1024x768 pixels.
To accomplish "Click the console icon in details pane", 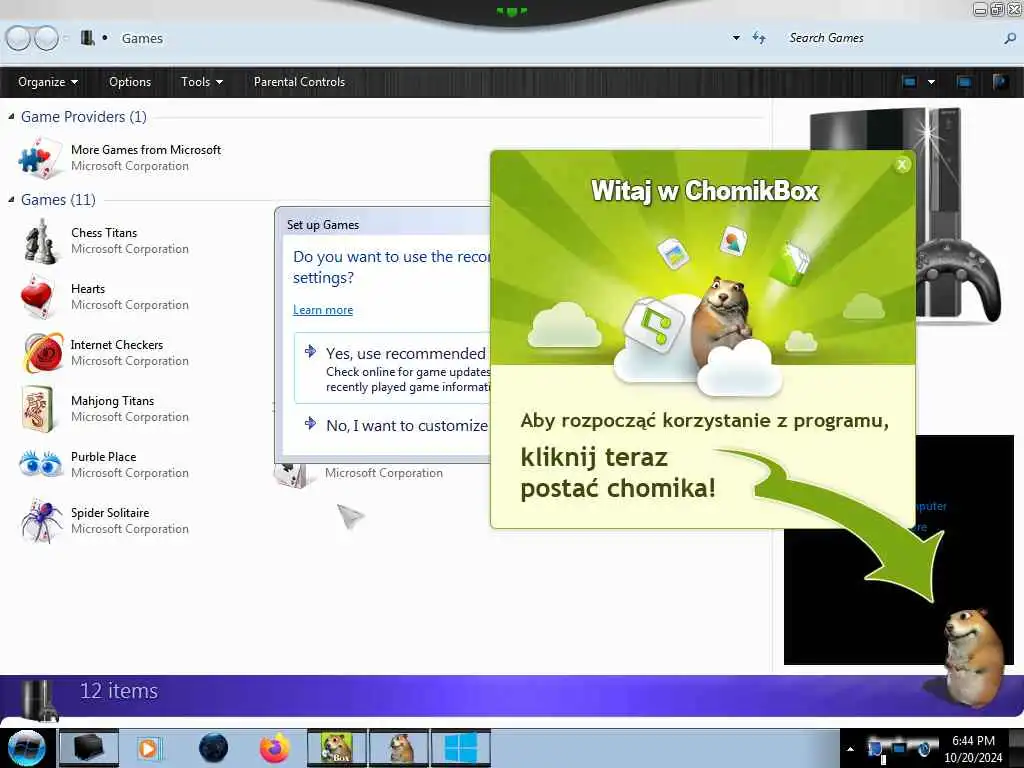I will coord(38,699).
